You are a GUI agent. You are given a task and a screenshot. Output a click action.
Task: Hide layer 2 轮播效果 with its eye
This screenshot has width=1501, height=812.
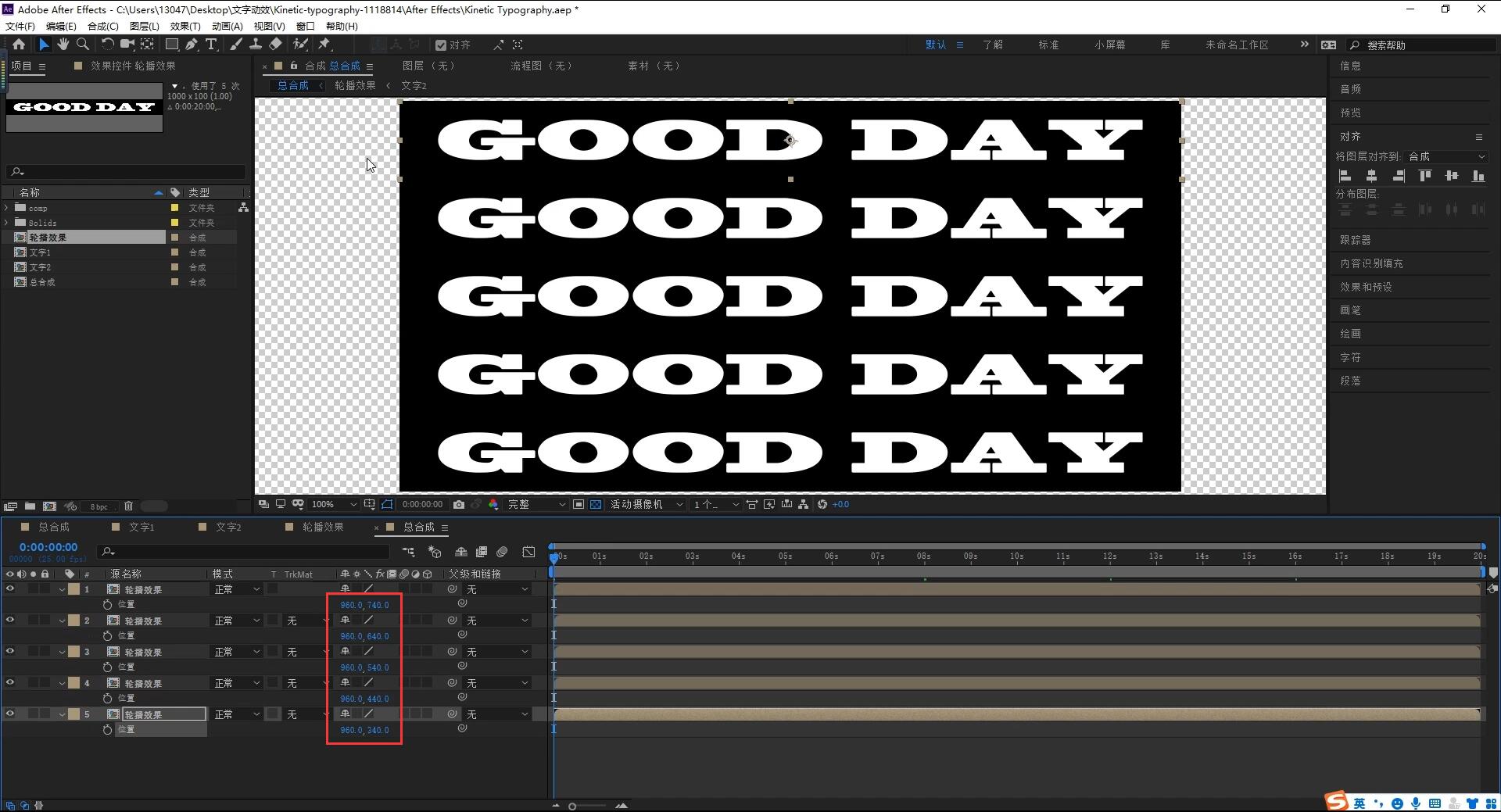(x=10, y=621)
